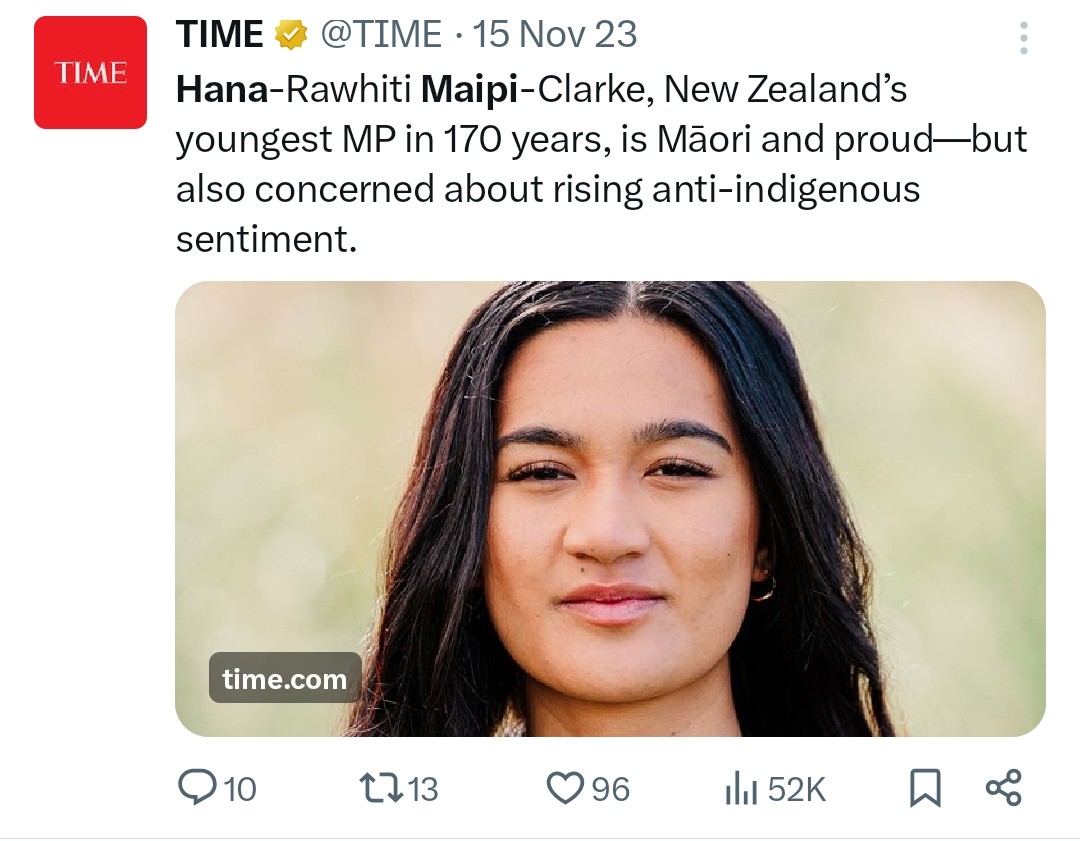Open view analytics bar chart icon
Viewport: 1080px width, 841px height.
pyautogui.click(x=741, y=789)
